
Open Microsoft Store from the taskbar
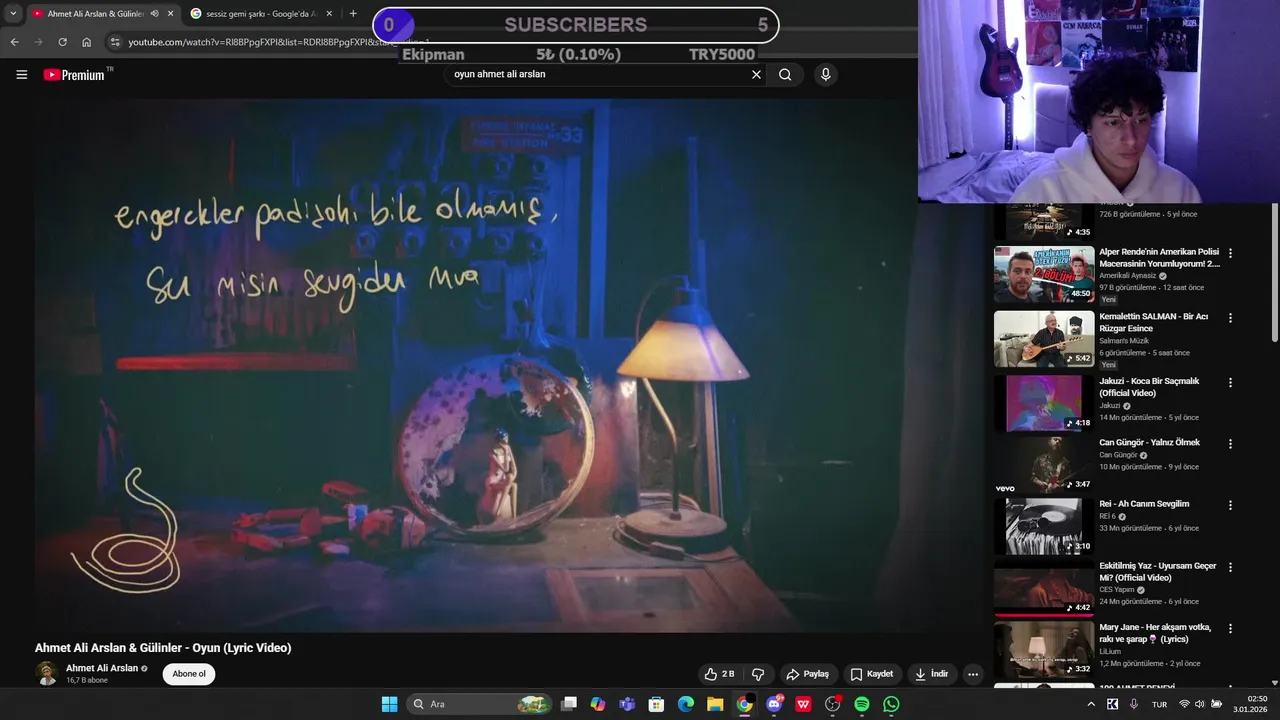click(656, 704)
